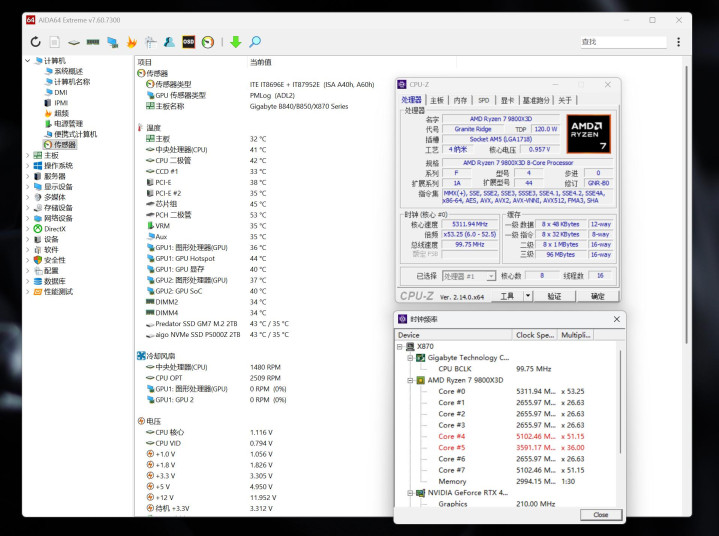The height and width of the screenshot is (536, 719).
Task: Click the clock window's vertical scrollbar
Action: click(x=619, y=400)
